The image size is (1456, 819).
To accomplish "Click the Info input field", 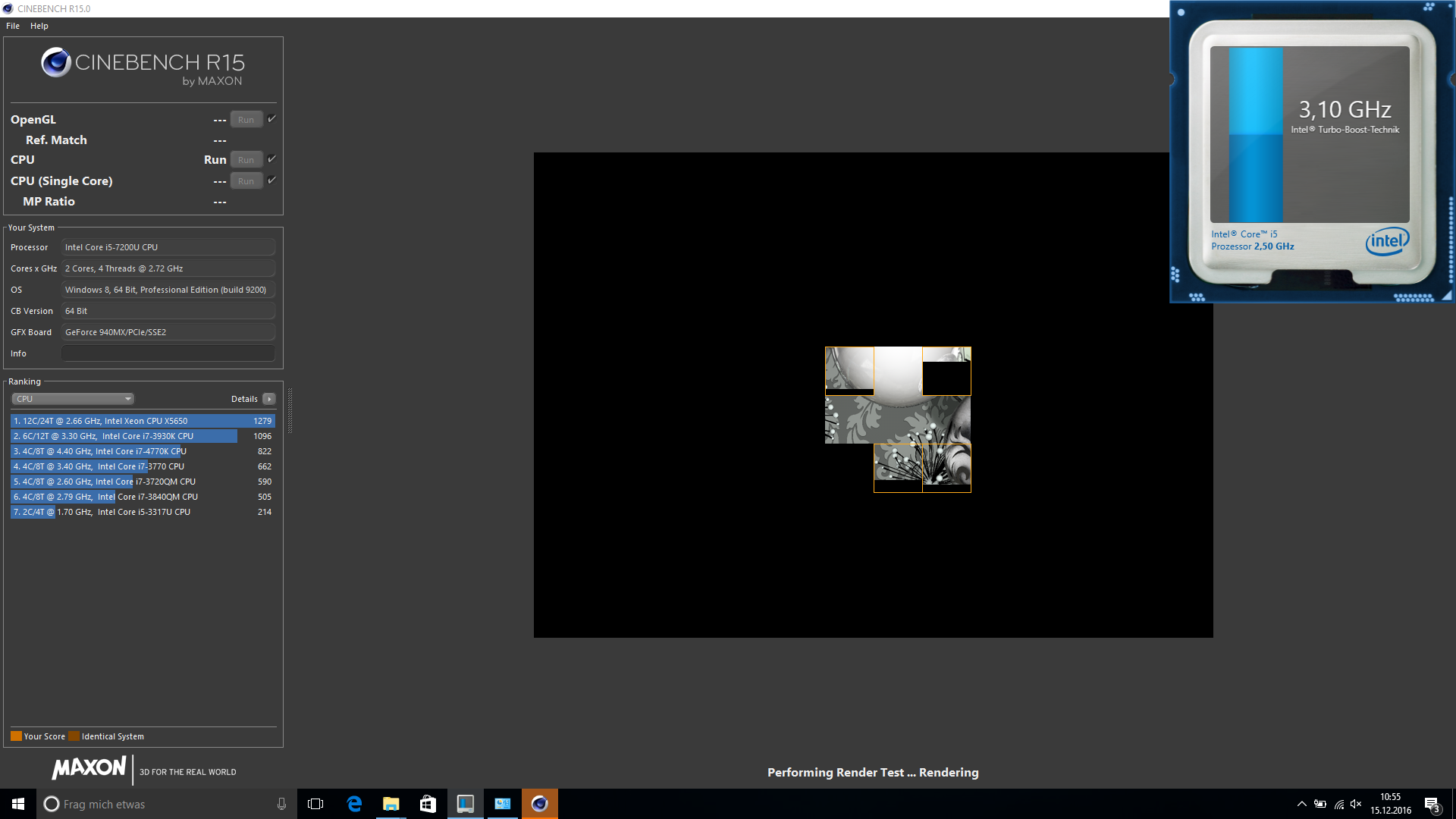I will (168, 353).
